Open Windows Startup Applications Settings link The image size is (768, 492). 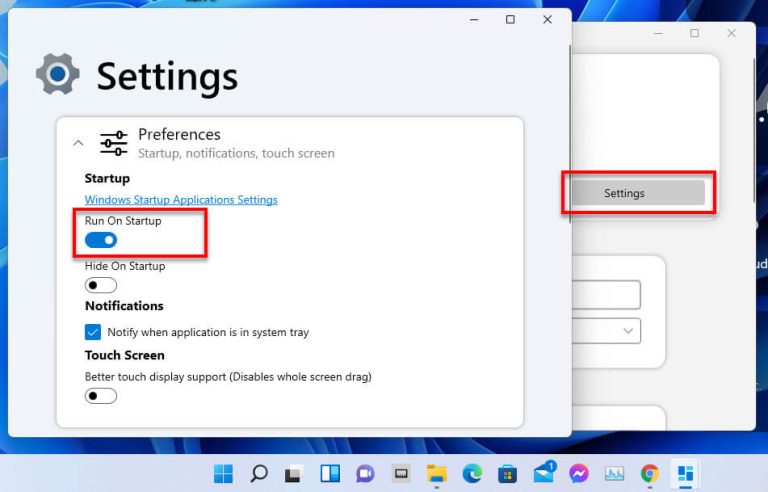(181, 200)
